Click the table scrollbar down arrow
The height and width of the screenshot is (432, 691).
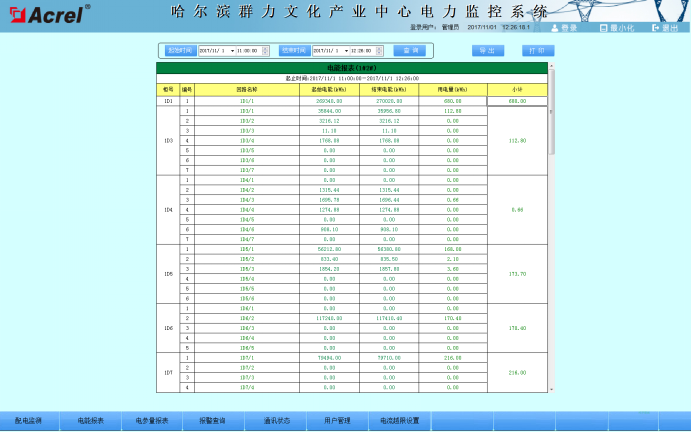(x=551, y=390)
